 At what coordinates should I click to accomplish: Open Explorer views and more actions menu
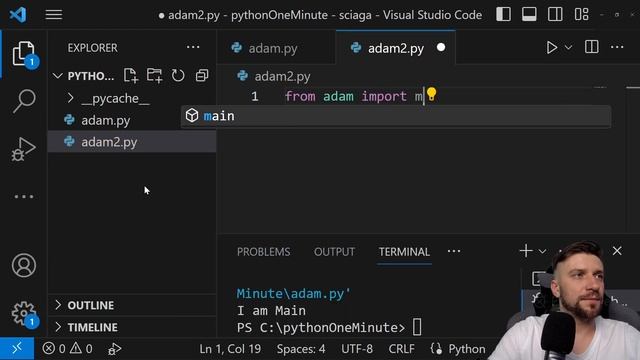(193, 47)
